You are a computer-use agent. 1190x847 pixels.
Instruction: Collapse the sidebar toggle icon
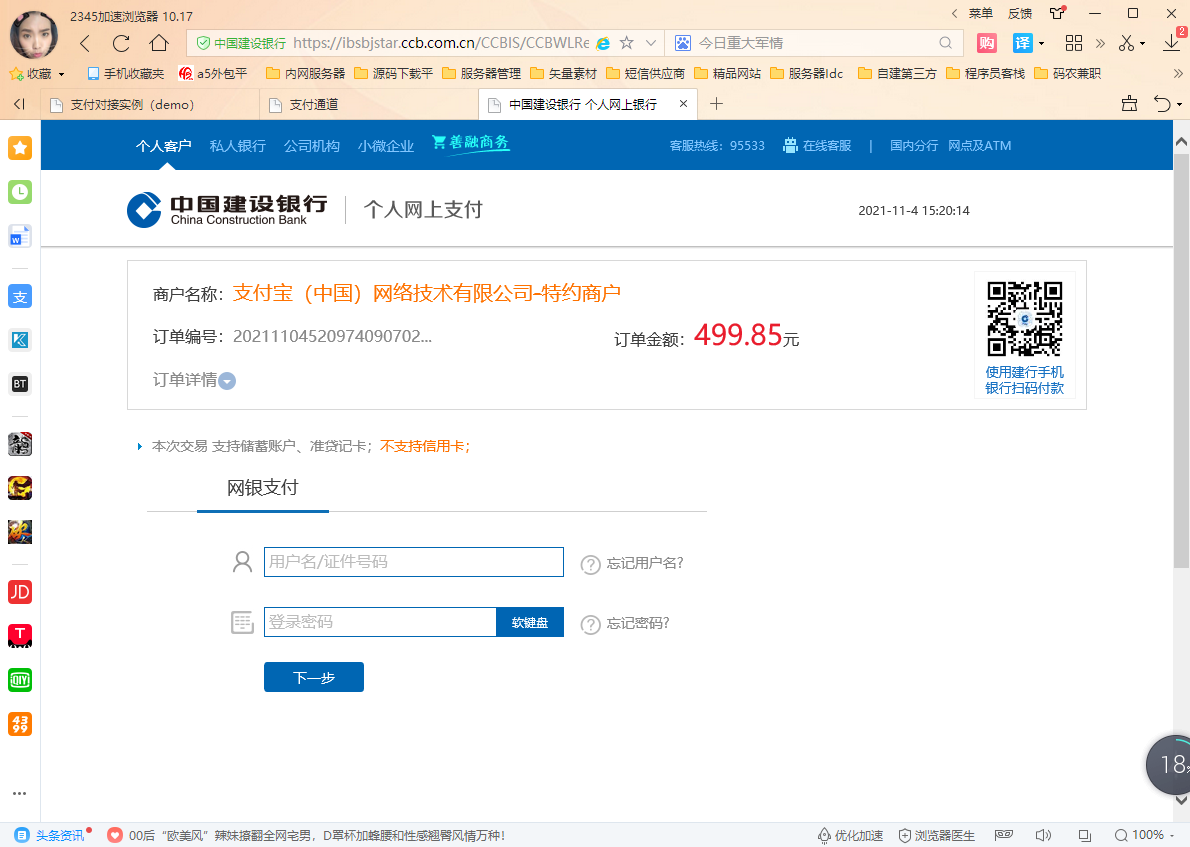point(19,104)
